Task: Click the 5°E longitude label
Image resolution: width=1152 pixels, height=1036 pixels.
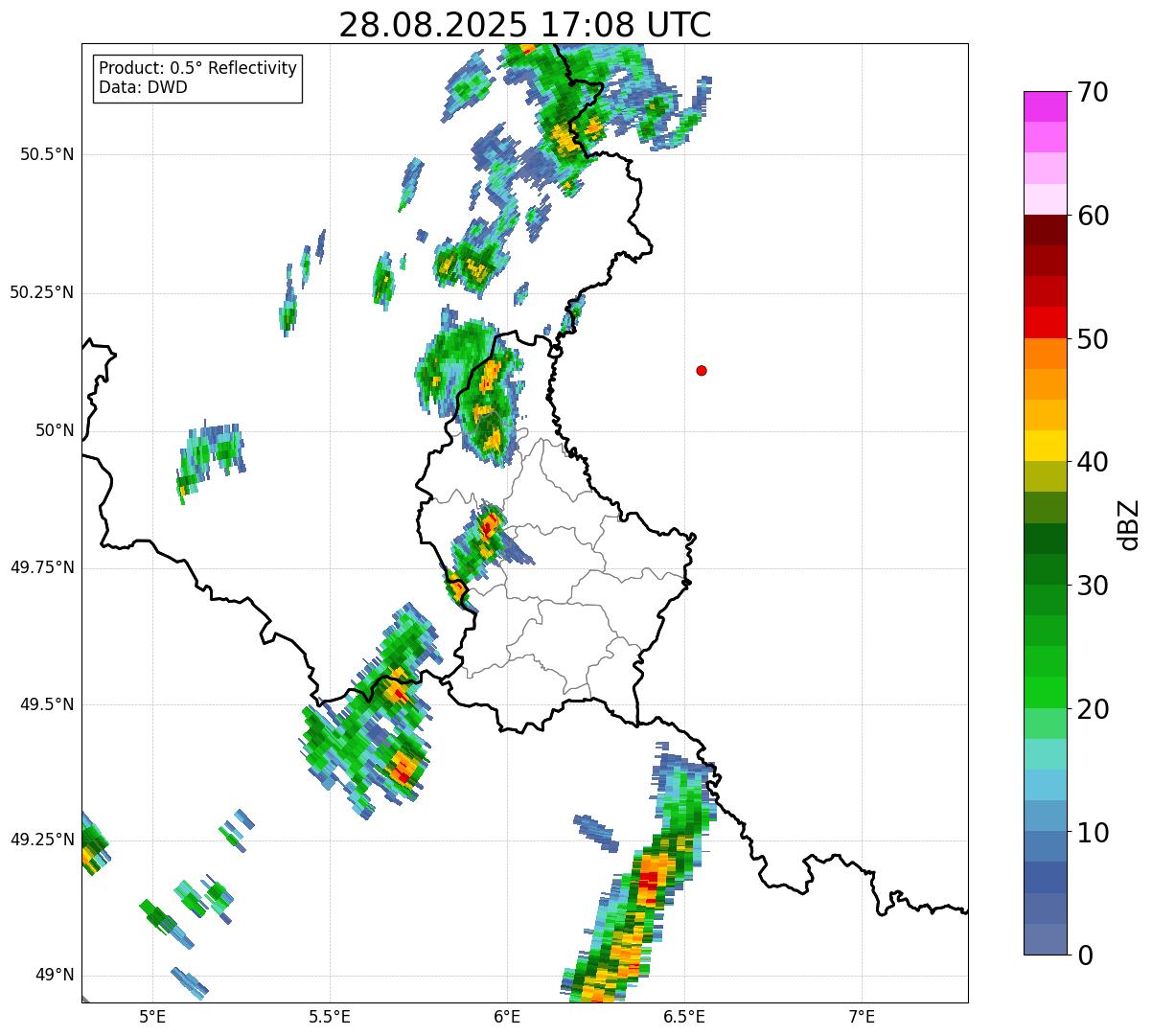Action: pos(152,1016)
